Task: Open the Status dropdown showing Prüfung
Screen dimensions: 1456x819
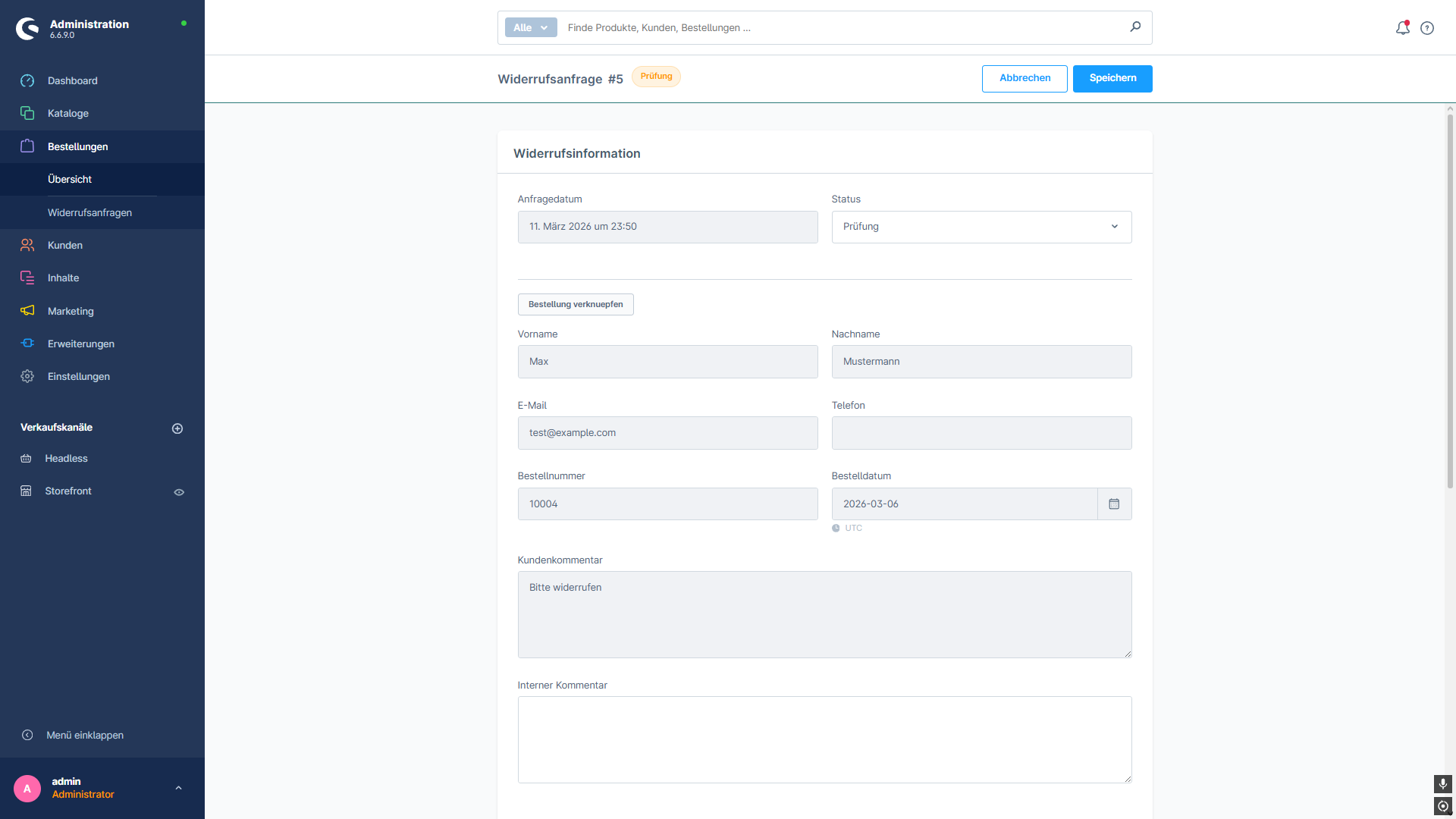Action: pos(981,227)
